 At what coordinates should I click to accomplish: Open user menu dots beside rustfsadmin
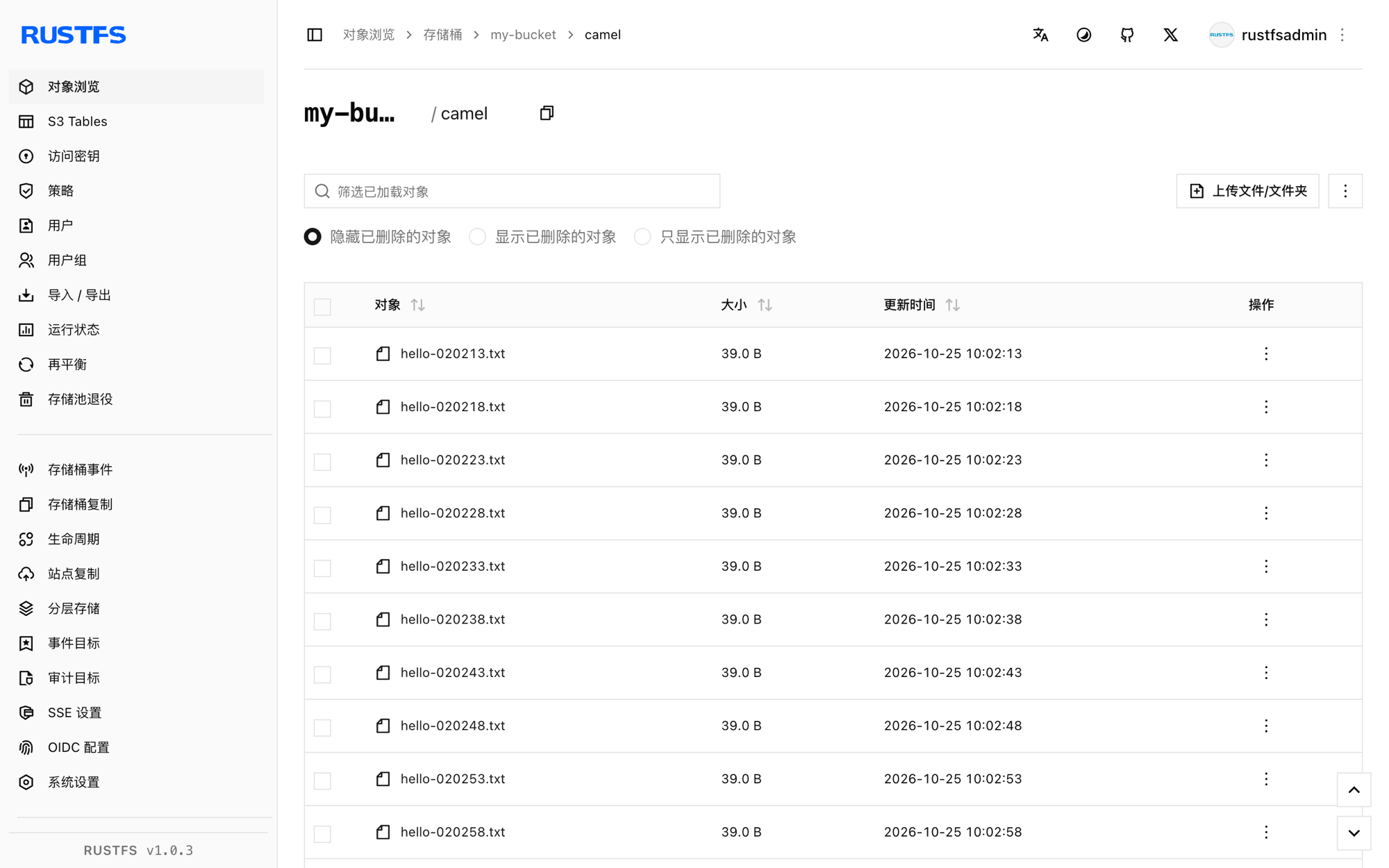pyautogui.click(x=1342, y=35)
